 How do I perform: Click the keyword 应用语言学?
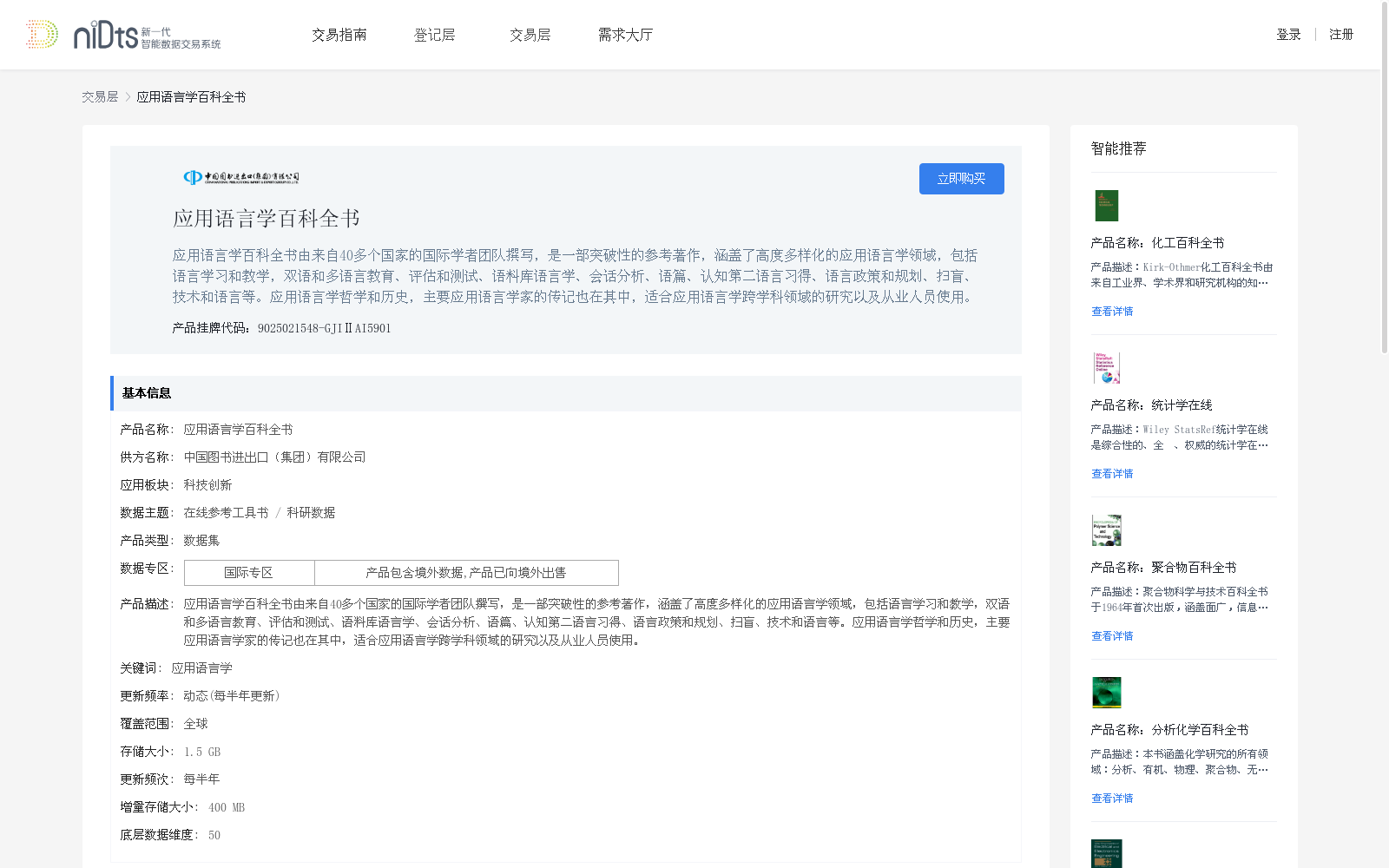(201, 668)
